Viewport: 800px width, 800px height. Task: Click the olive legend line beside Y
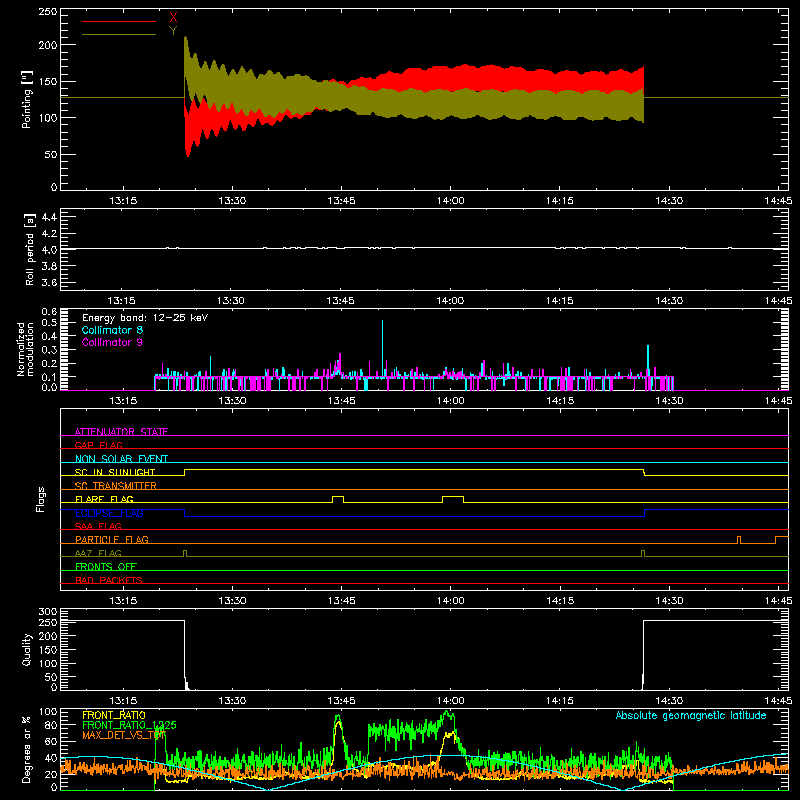point(119,35)
